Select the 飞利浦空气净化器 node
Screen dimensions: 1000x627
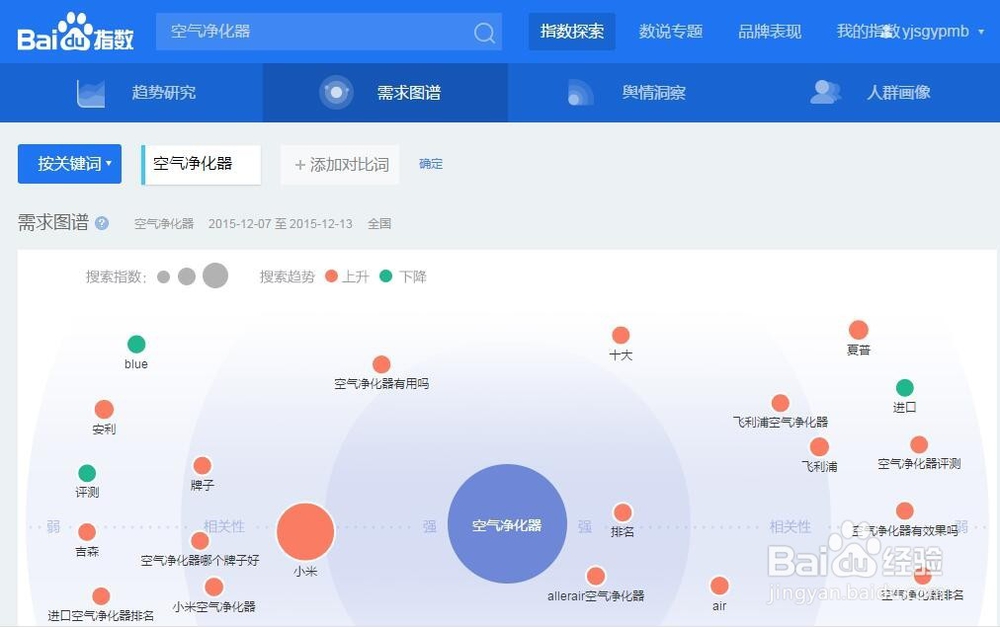(780, 403)
